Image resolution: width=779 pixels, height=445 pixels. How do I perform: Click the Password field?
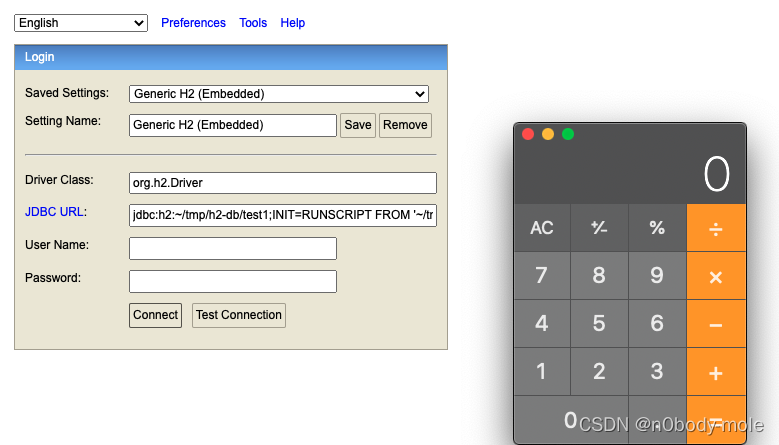tap(233, 282)
